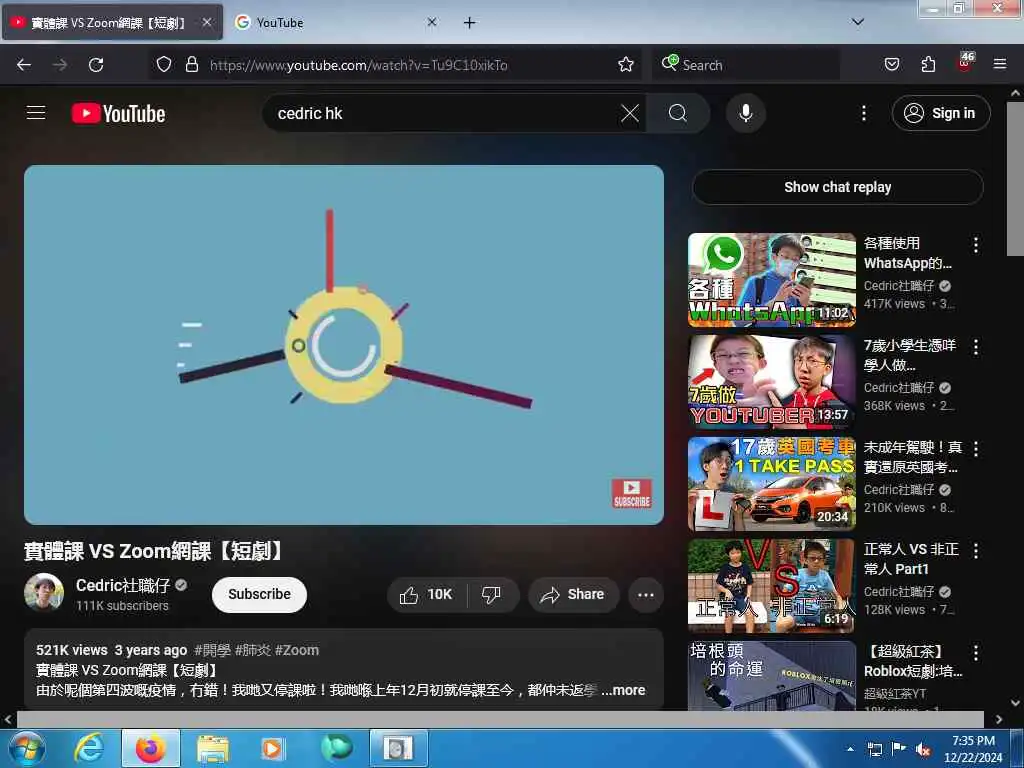Focus the Firefox Search box
The image size is (1024, 768).
coord(746,65)
